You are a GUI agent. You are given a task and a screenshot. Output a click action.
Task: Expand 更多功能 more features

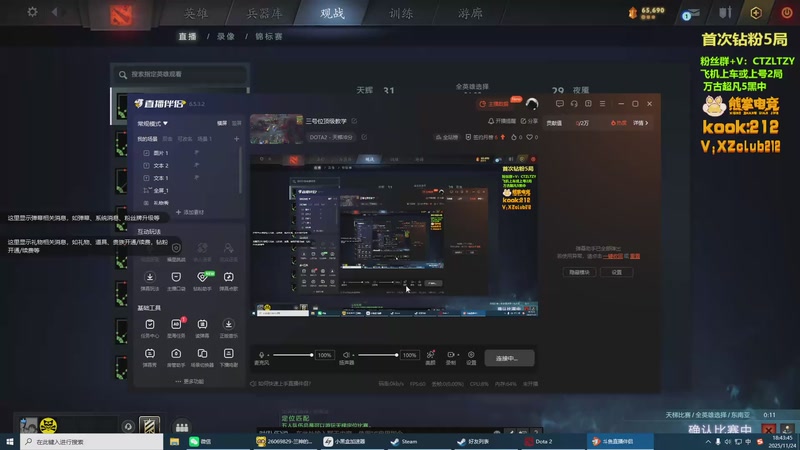tap(189, 382)
